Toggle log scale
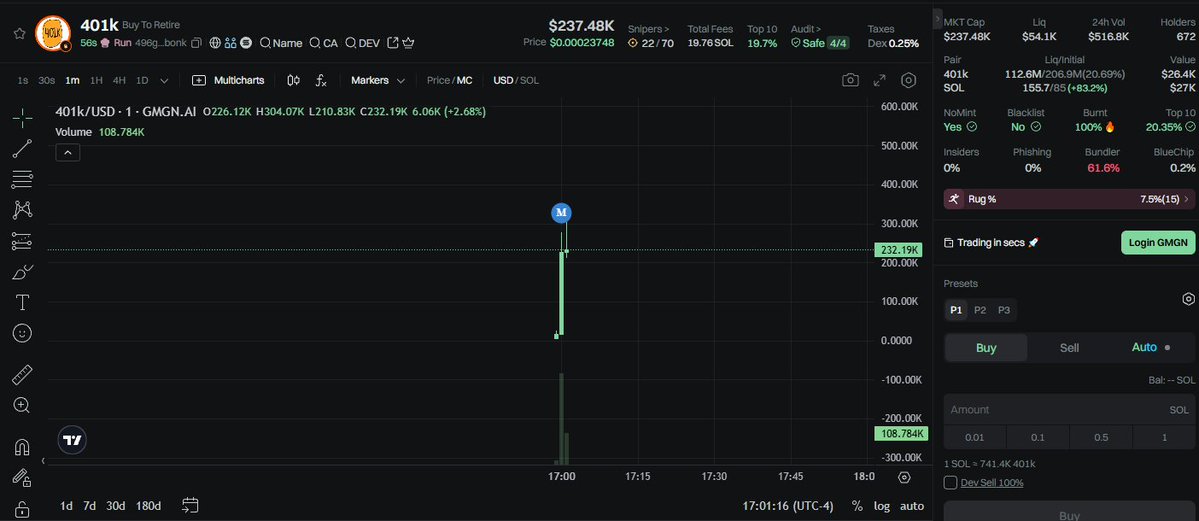Screen dimensions: 1199x521 point(882,506)
